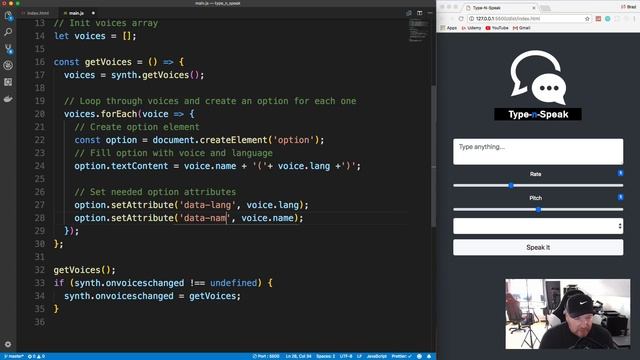Image resolution: width=640 pixels, height=360 pixels.
Task: View site info icon in address bar
Action: [x=471, y=19]
